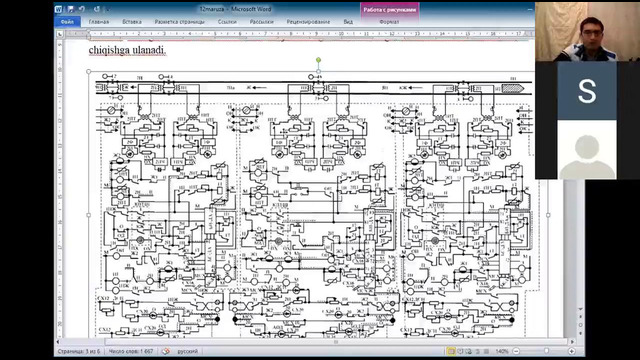Click the horizontal scrollbar left arrow
Screen dimensions: 640x360
click(58, 342)
